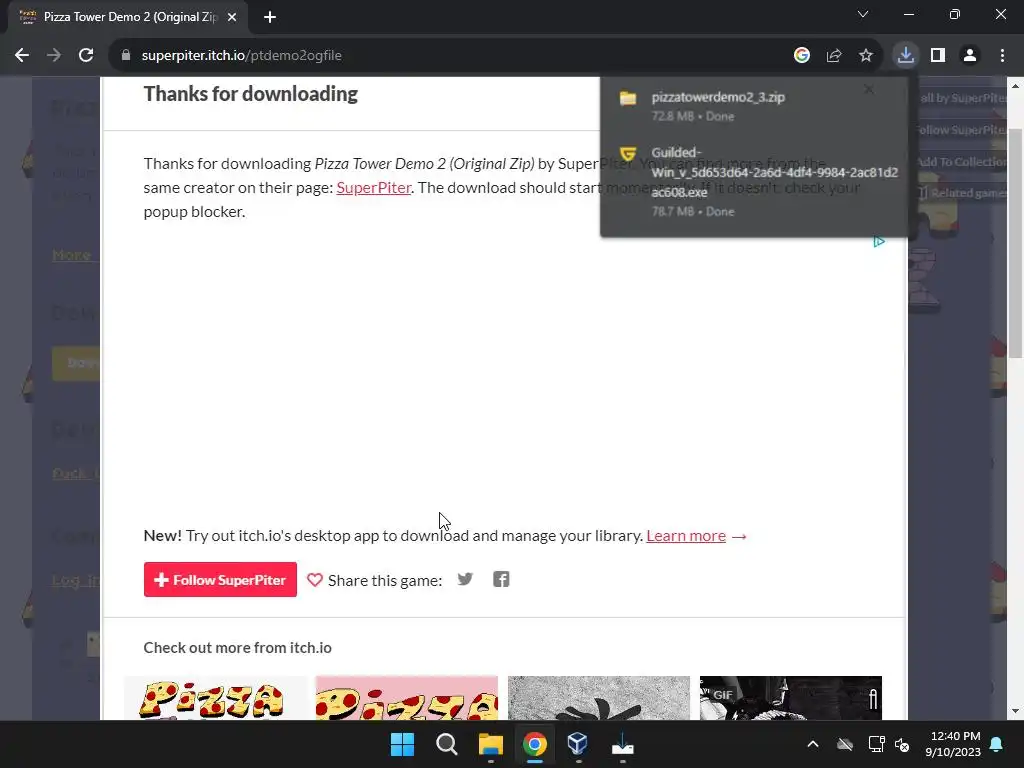The width and height of the screenshot is (1024, 768).
Task: Open the Chrome three-dot menu
Action: (1002, 56)
